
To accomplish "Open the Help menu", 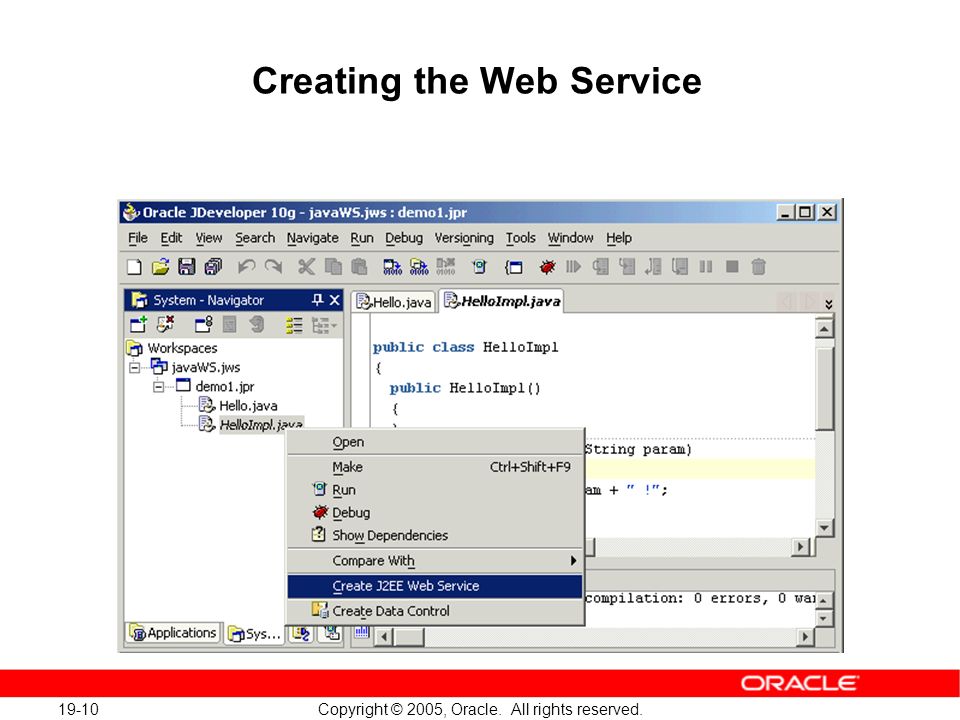I will point(619,238).
